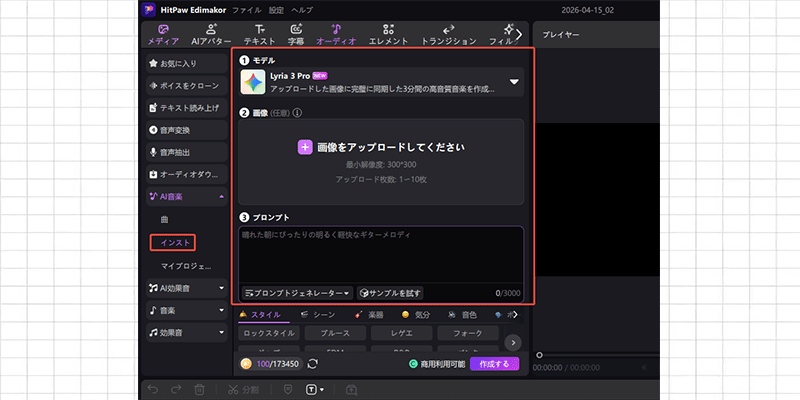
Task: Open the AIアバター avatar tool
Action: (x=211, y=35)
